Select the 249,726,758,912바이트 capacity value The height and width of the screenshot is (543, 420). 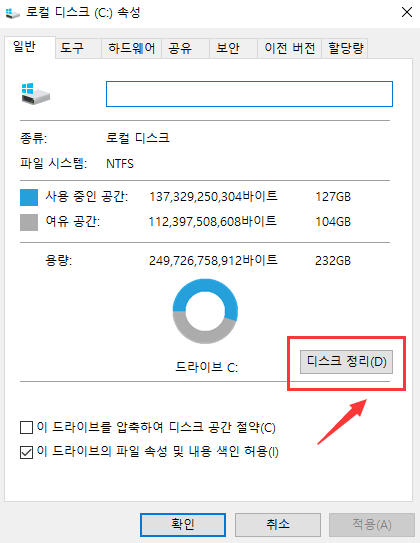[x=213, y=260]
